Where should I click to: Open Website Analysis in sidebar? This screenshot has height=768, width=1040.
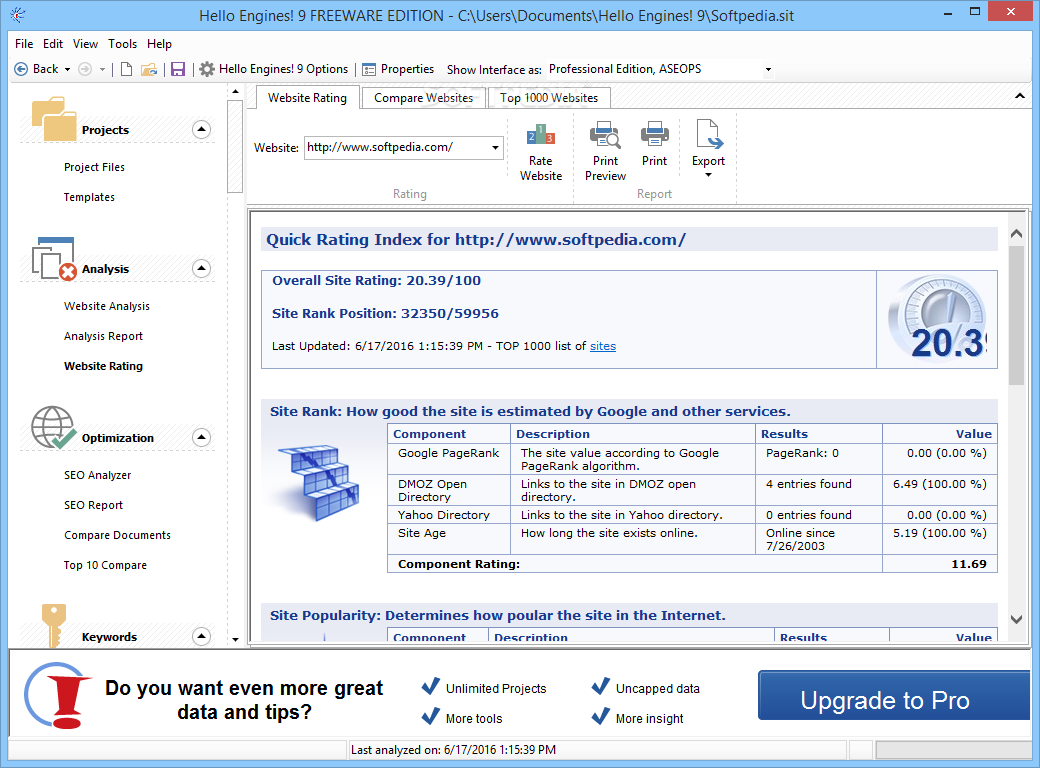[x=107, y=306]
